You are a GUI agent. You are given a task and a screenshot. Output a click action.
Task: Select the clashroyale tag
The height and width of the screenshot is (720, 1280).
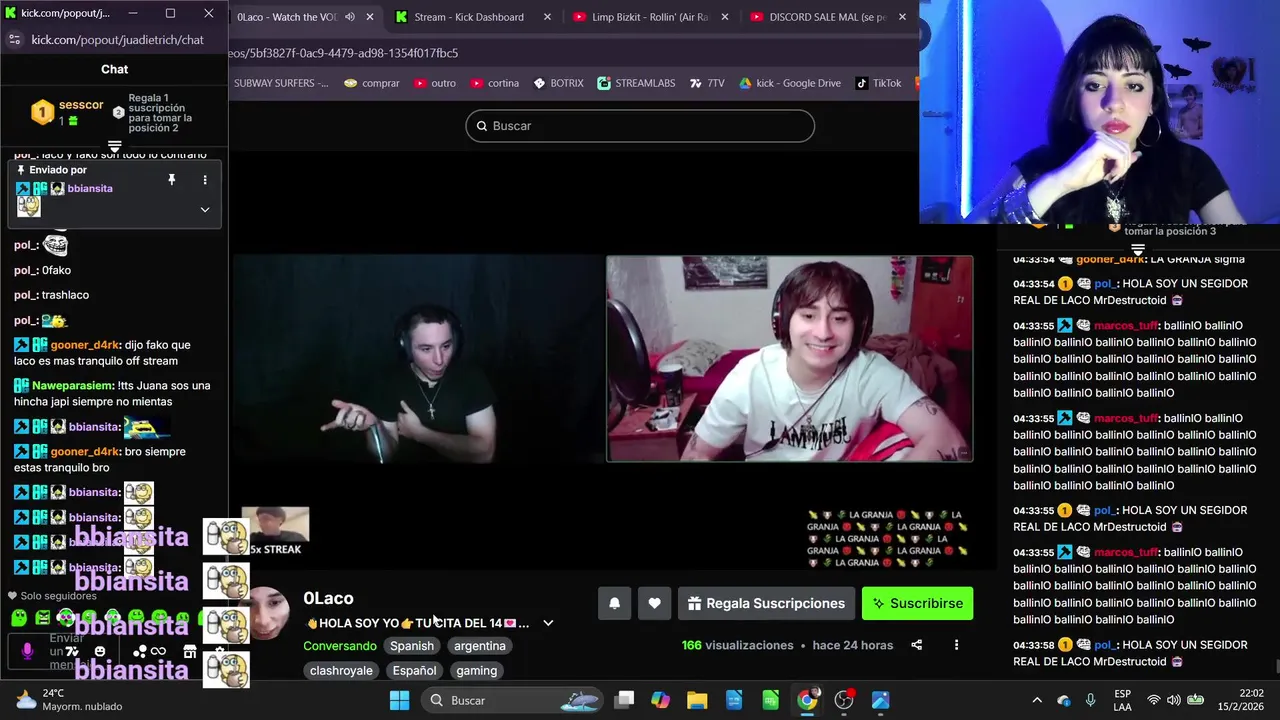[x=341, y=671]
